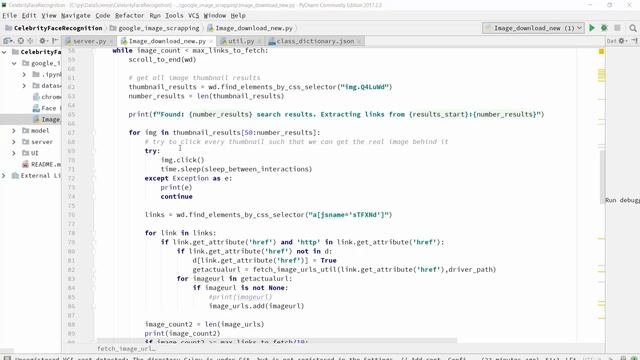Screen dimensions: 640x360
Task: Click the collapse all icon in Project panel
Action: (30, 41)
